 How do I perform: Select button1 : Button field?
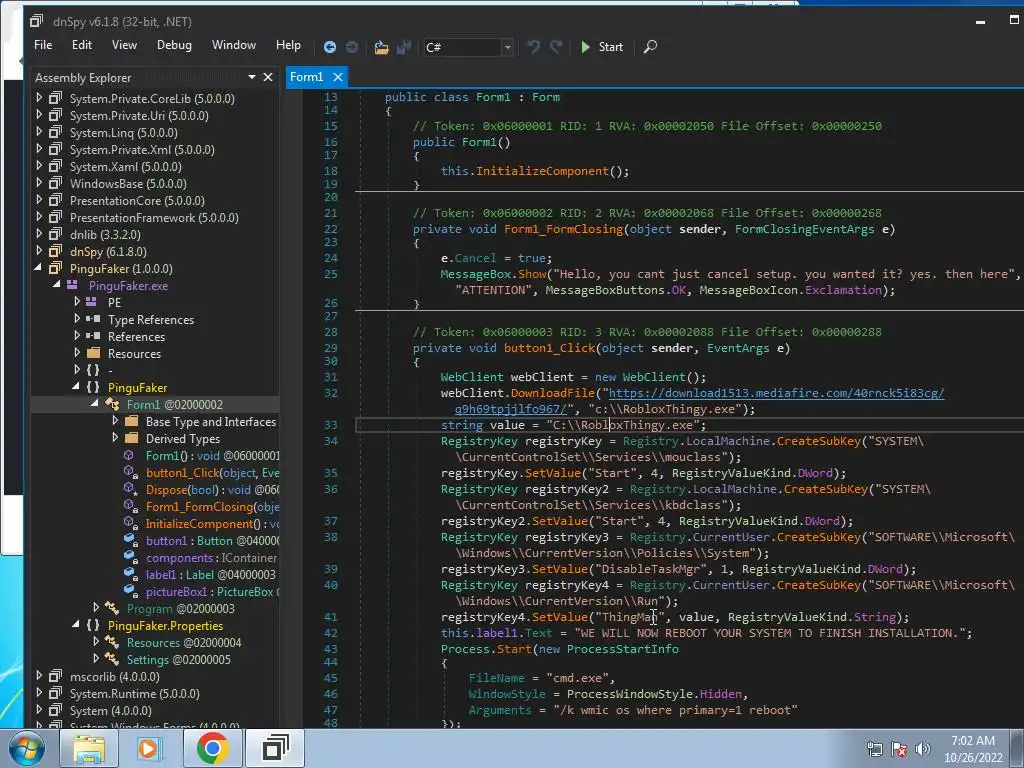pos(212,541)
